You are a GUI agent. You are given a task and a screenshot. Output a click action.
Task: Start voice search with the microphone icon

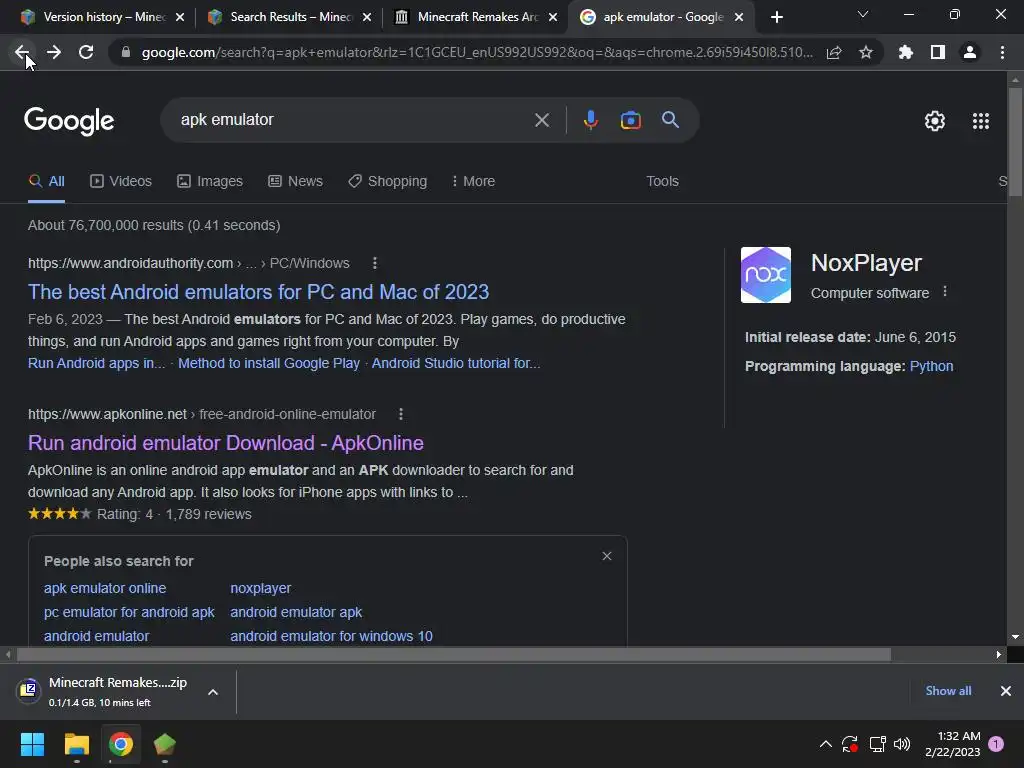pos(590,120)
